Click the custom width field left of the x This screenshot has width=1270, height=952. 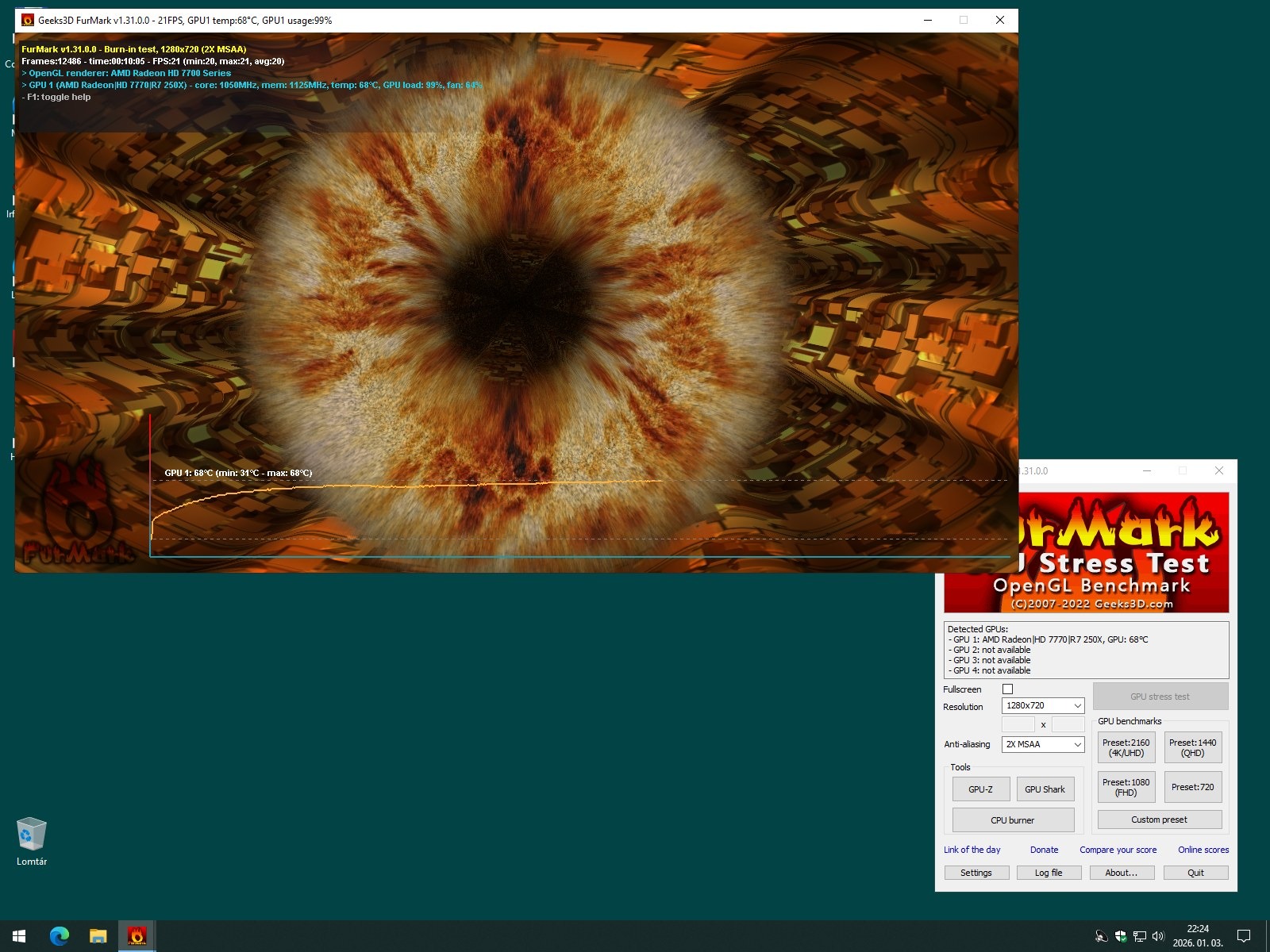(x=1018, y=724)
